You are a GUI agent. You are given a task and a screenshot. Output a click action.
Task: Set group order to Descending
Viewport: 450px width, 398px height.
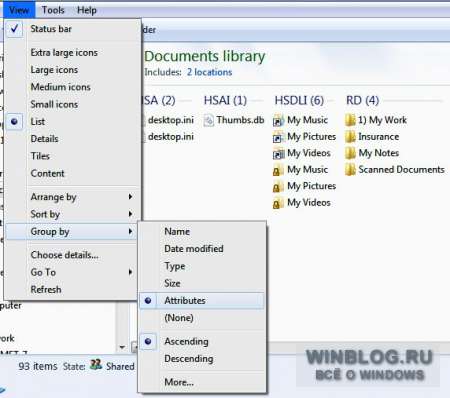202,359
